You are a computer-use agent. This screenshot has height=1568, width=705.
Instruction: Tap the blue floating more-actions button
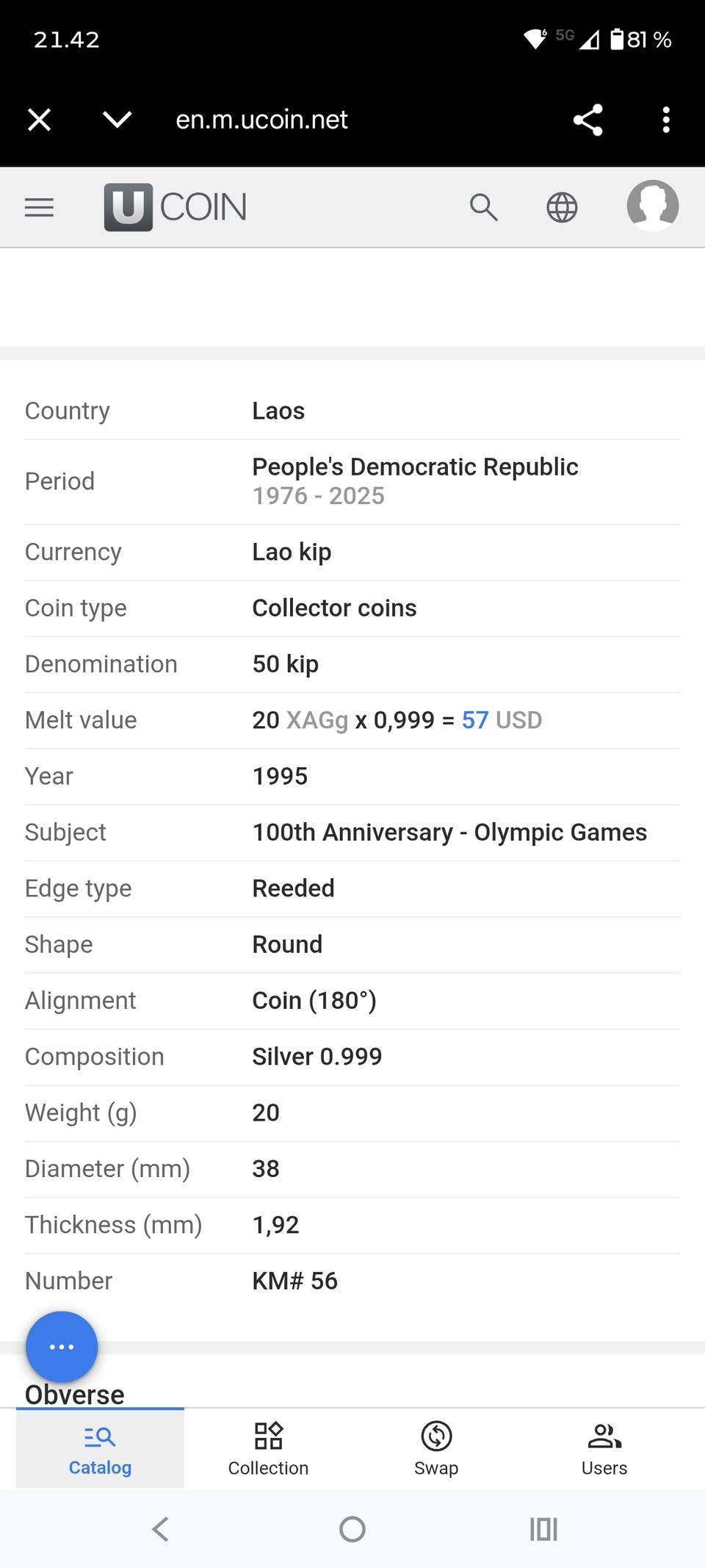(x=62, y=1346)
